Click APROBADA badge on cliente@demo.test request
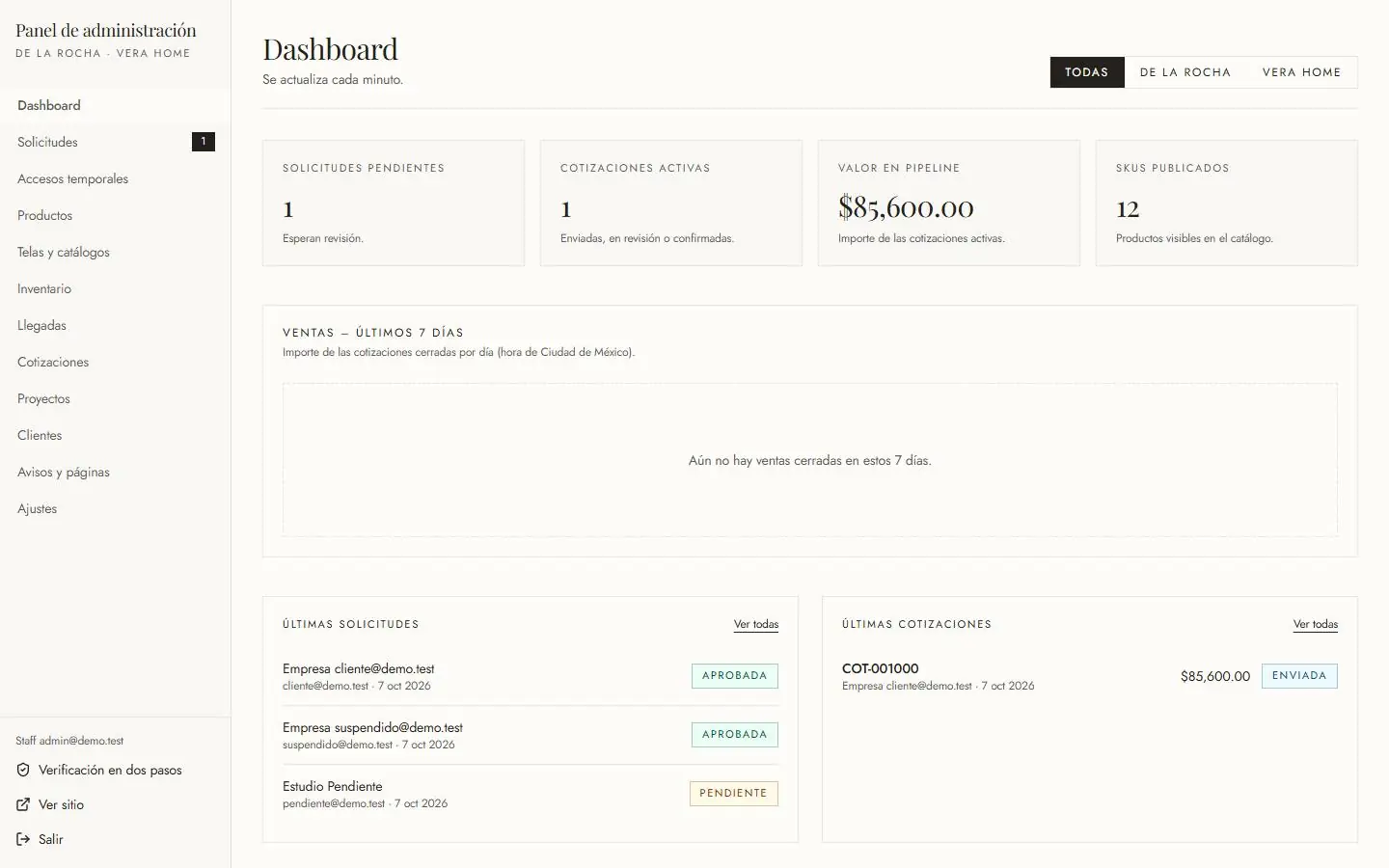 (734, 676)
